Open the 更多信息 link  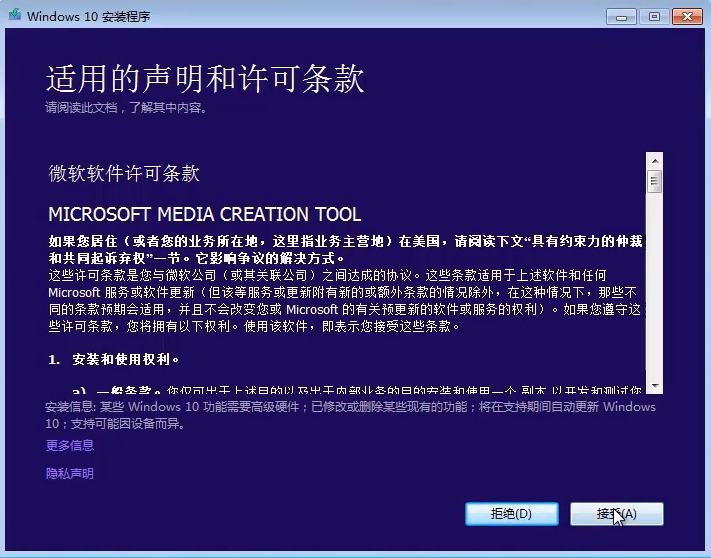(x=70, y=445)
